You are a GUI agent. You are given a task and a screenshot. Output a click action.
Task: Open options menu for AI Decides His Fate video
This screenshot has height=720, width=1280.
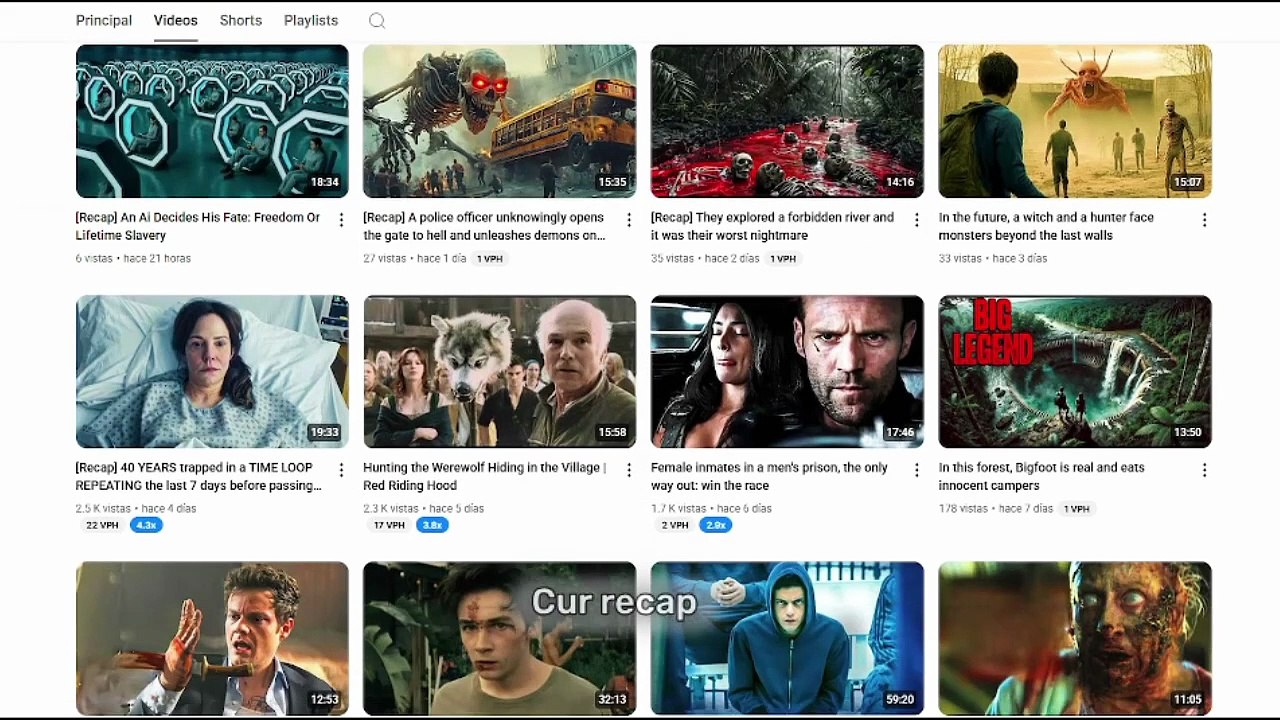(x=341, y=220)
